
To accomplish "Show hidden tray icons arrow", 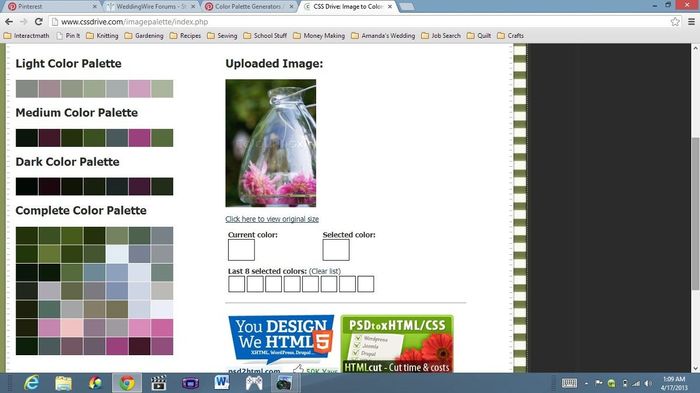I will tap(586, 383).
